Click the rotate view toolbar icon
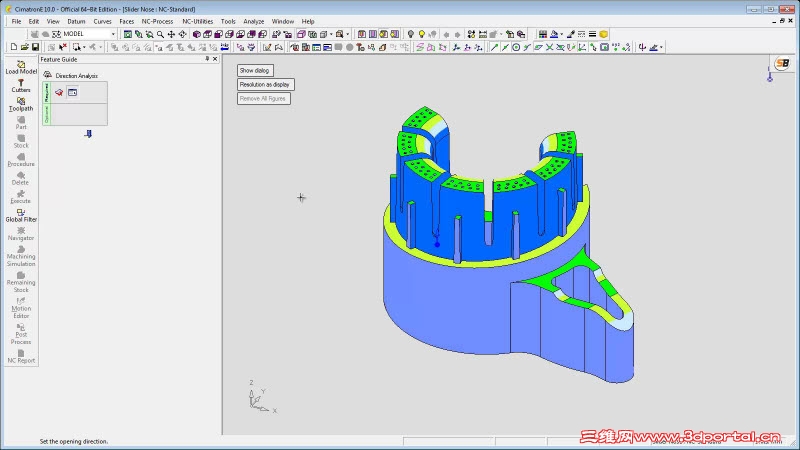The width and height of the screenshot is (800, 450). (x=182, y=34)
